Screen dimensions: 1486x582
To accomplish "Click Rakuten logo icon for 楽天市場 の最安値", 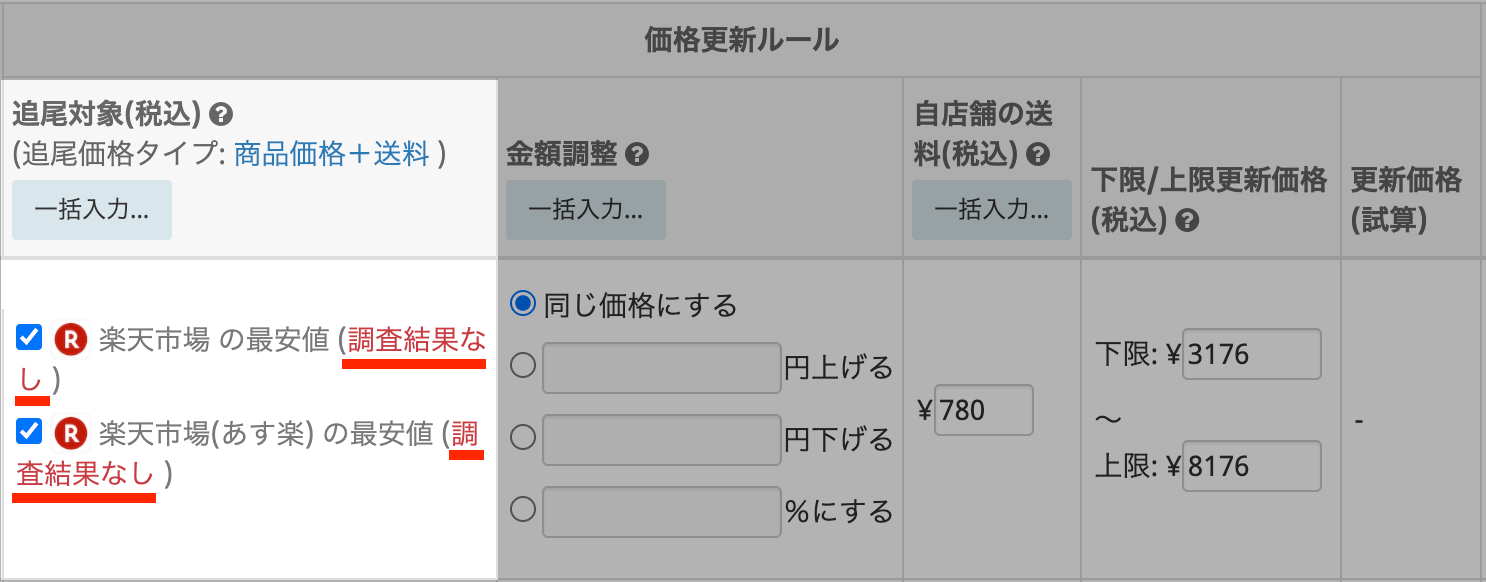I will coord(71,340).
